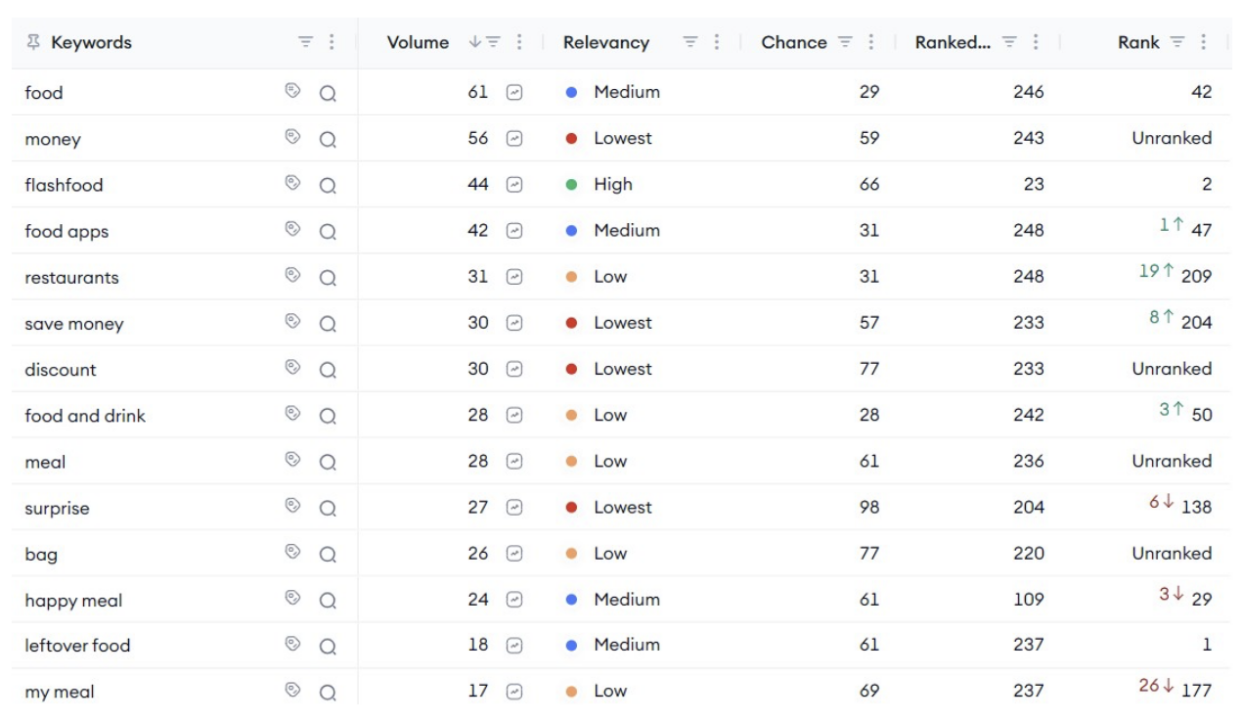Open the volume trend chart for restaurants

pyautogui.click(x=514, y=277)
